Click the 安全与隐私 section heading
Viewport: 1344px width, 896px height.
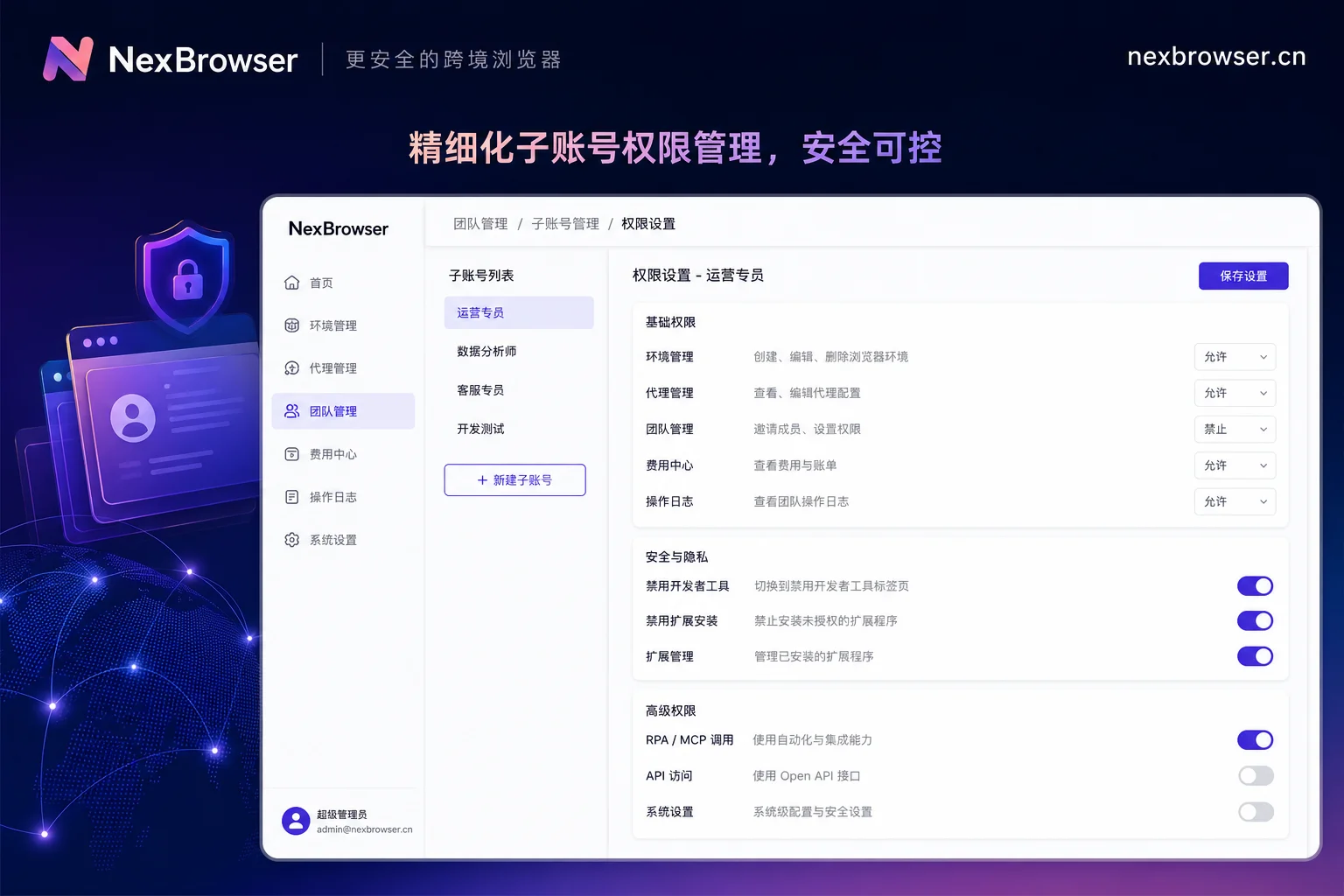click(x=676, y=556)
